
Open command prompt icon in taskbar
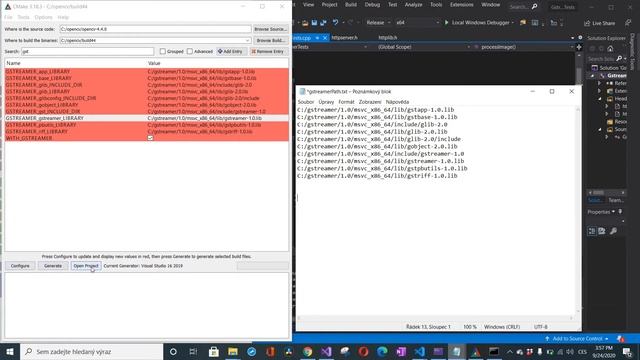[494, 351]
